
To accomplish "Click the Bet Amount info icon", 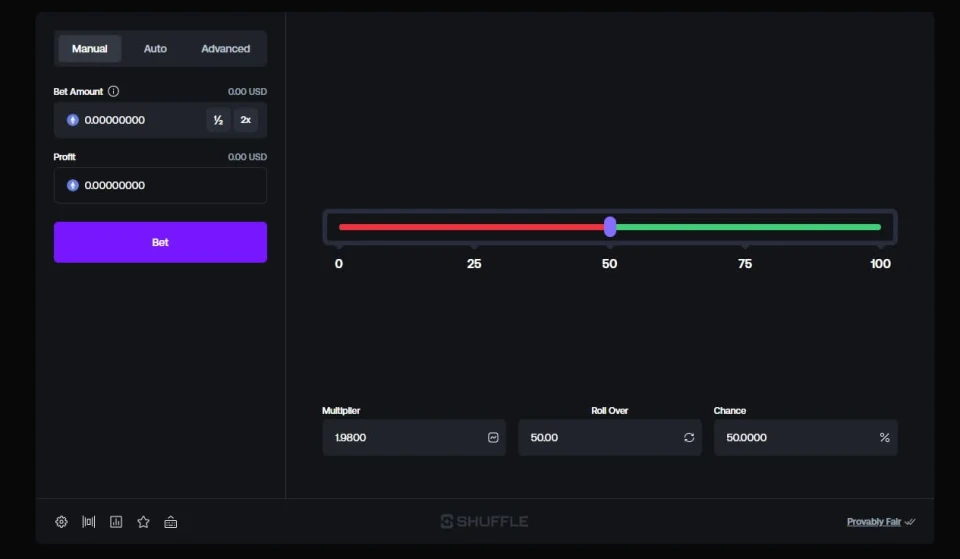I will pos(113,91).
